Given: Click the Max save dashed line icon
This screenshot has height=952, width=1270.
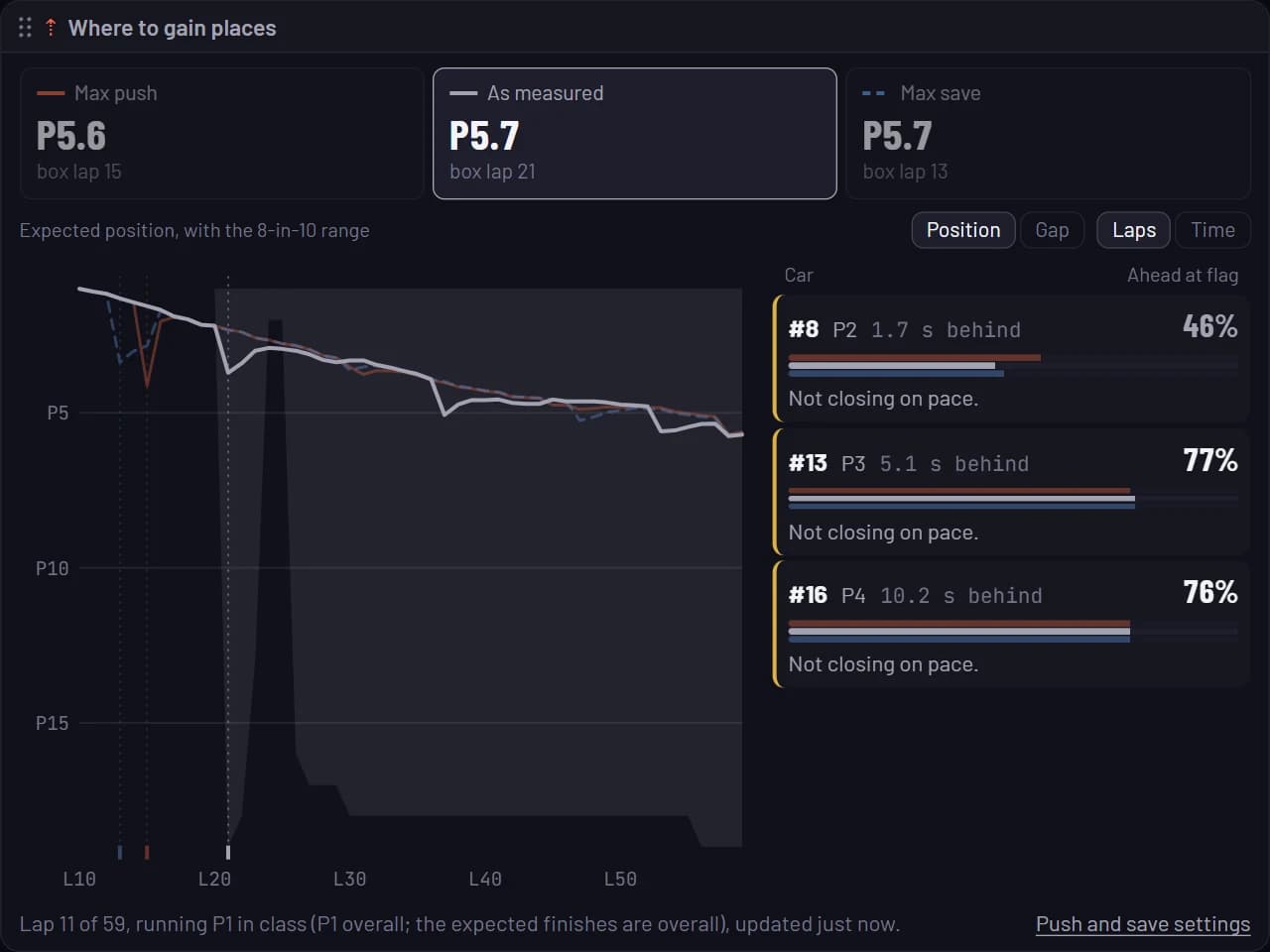Looking at the screenshot, I should click(x=874, y=93).
